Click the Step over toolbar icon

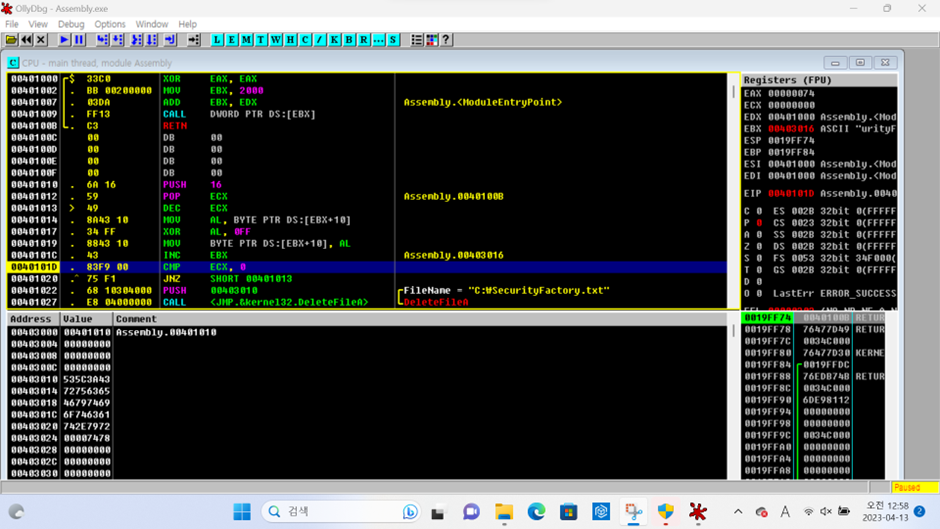pyautogui.click(x=118, y=40)
